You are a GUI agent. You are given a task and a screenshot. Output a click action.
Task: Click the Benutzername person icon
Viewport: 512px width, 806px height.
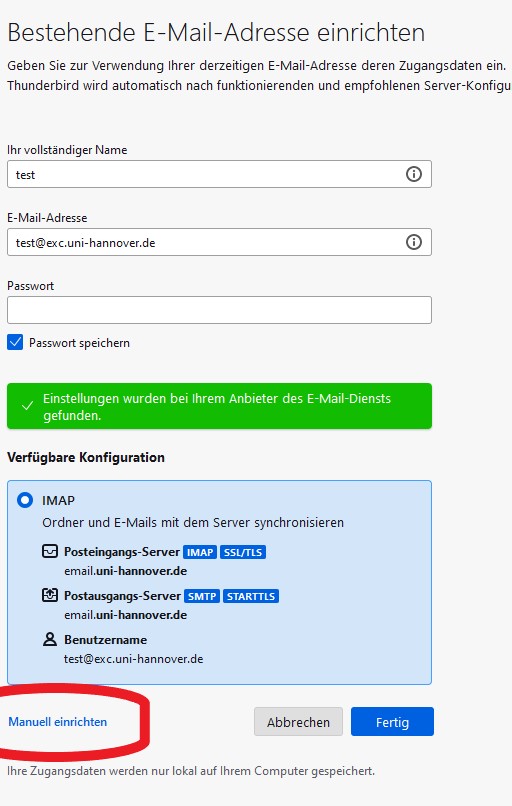point(49,639)
